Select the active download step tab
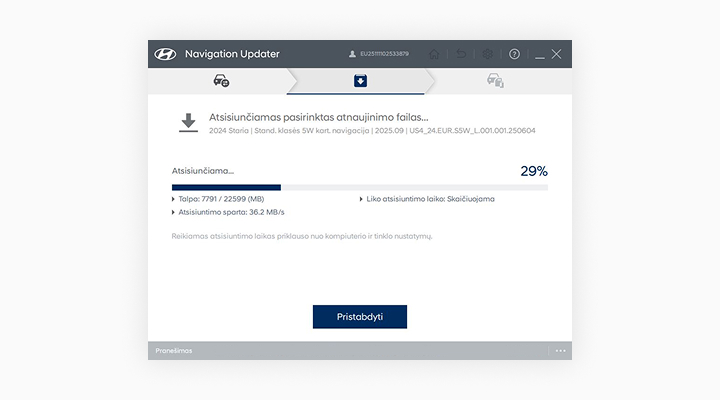The image size is (720, 400). click(360, 81)
